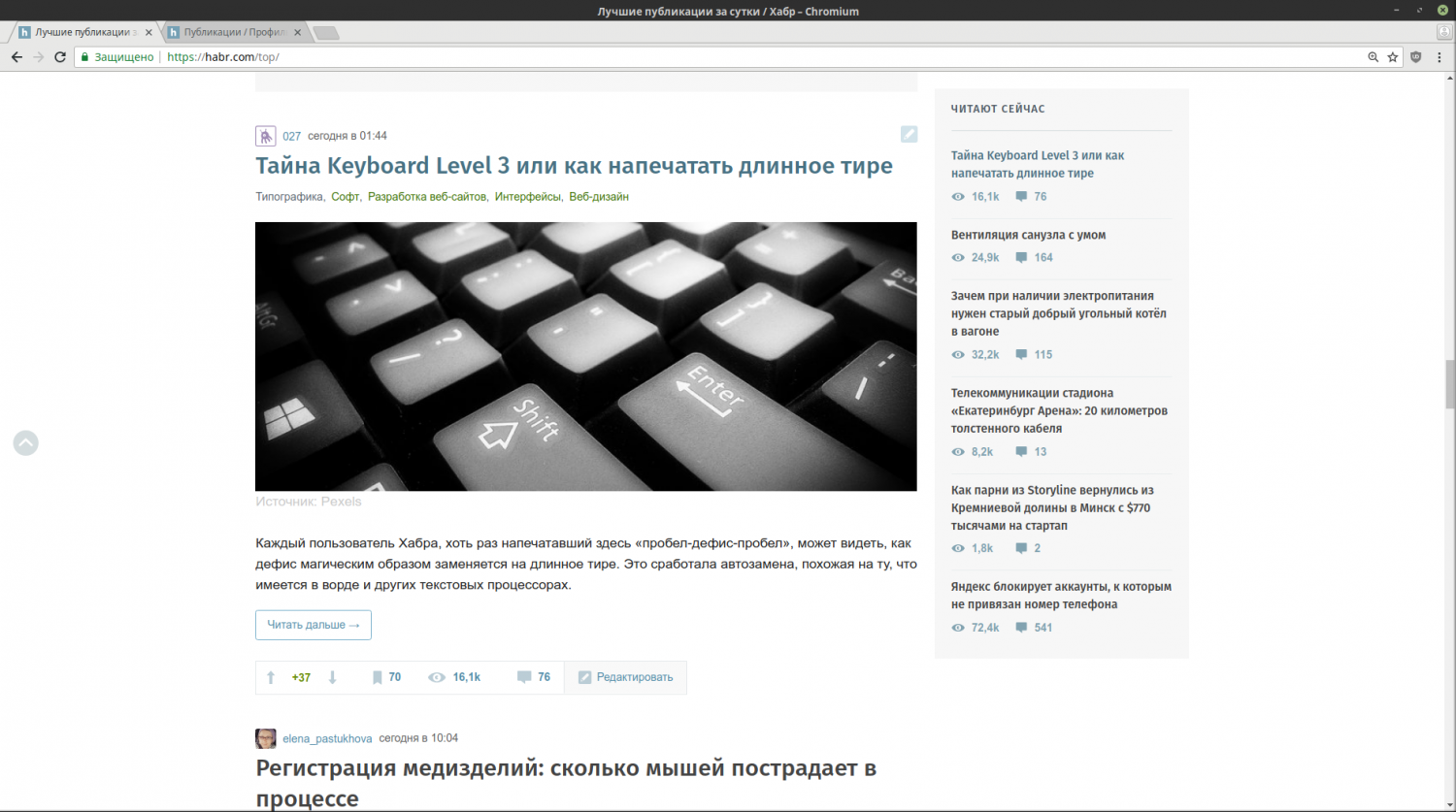Click the eye icon beside 24,9k in sidebar
Image resolution: width=1456 pixels, height=812 pixels.
click(958, 258)
